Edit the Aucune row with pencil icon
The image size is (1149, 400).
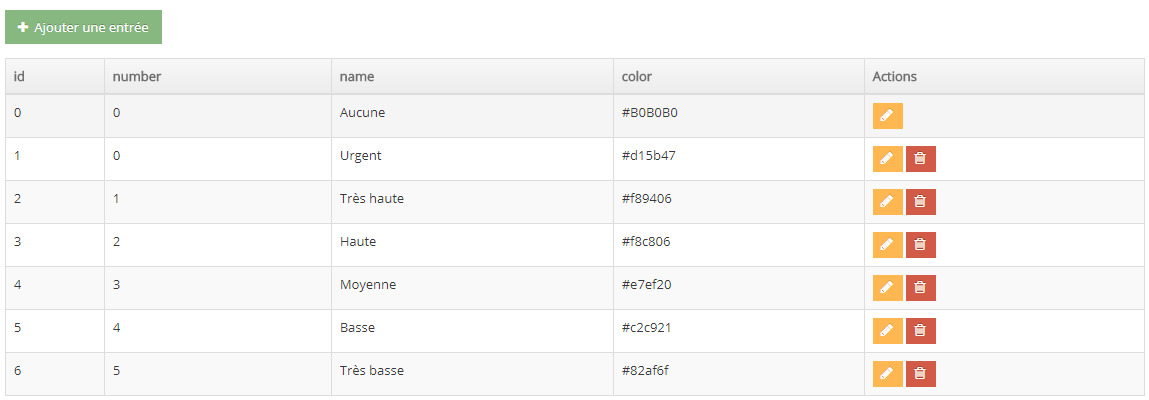pyautogui.click(x=887, y=116)
